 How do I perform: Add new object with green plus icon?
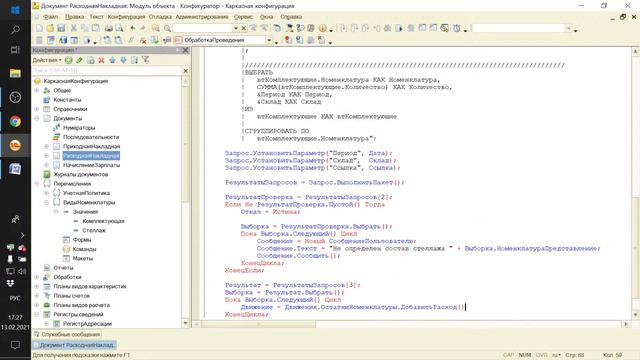(69, 60)
